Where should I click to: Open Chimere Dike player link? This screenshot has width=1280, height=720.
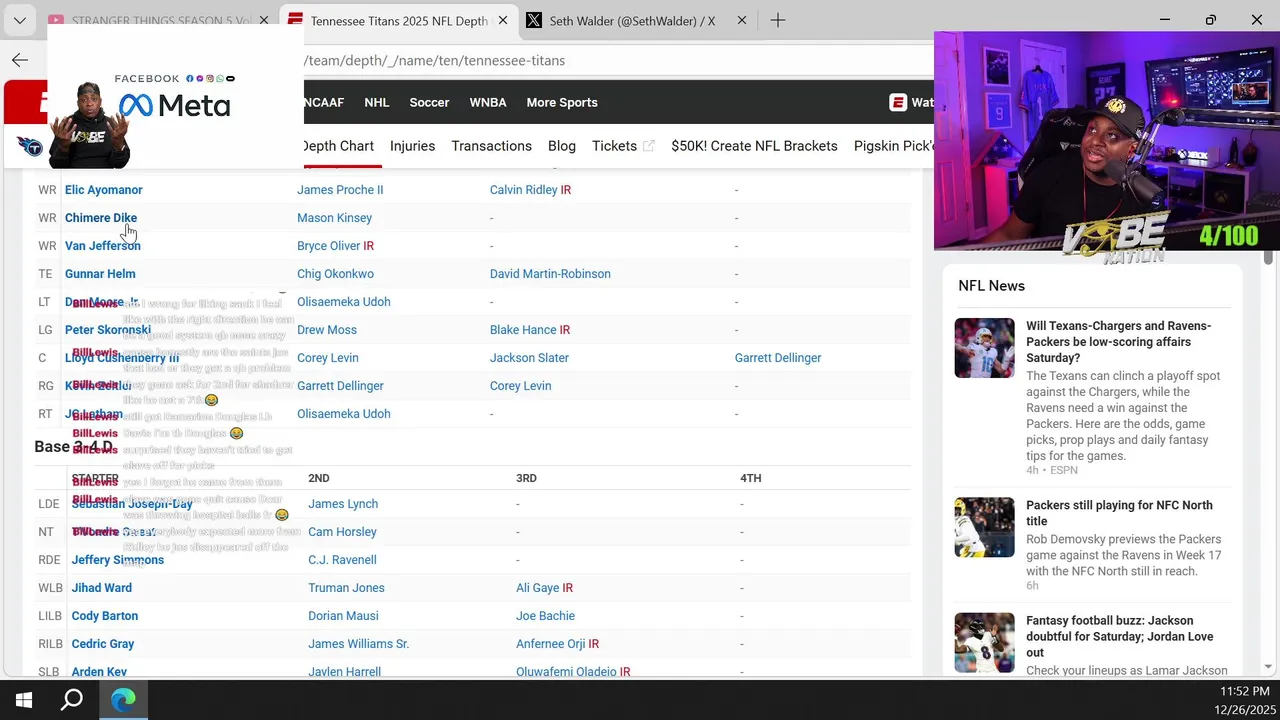[101, 218]
